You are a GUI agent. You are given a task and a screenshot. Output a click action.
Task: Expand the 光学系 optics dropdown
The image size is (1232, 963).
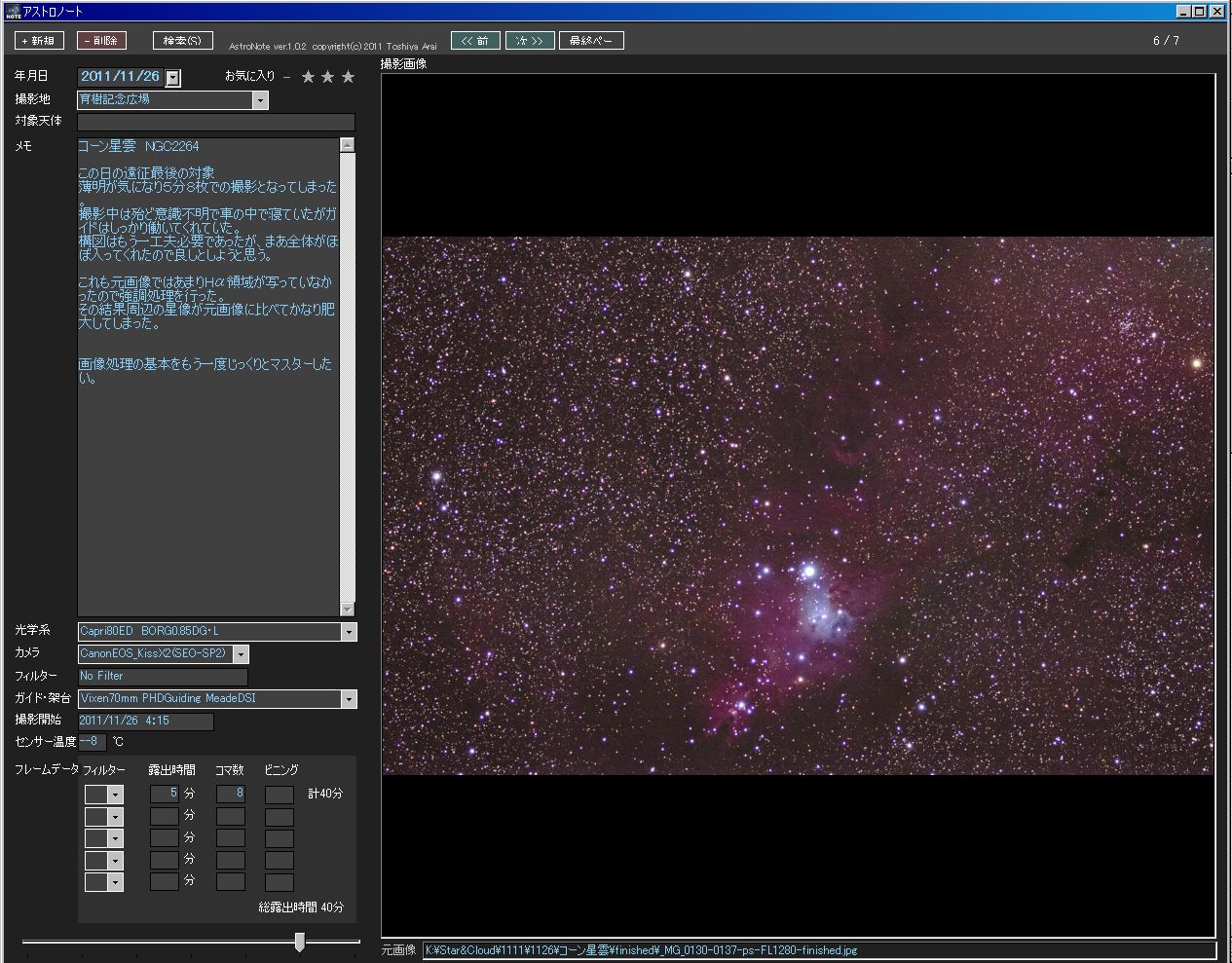349,632
